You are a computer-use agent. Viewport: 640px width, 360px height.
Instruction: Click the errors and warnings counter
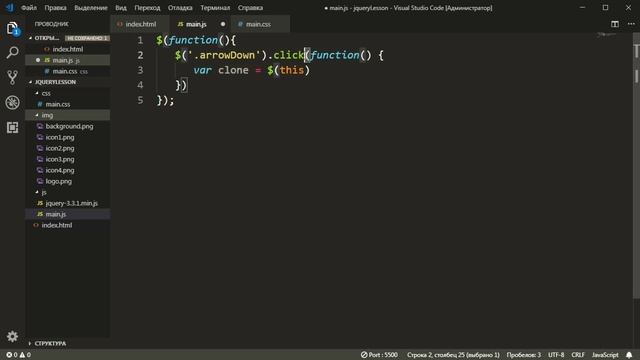pyautogui.click(x=18, y=355)
